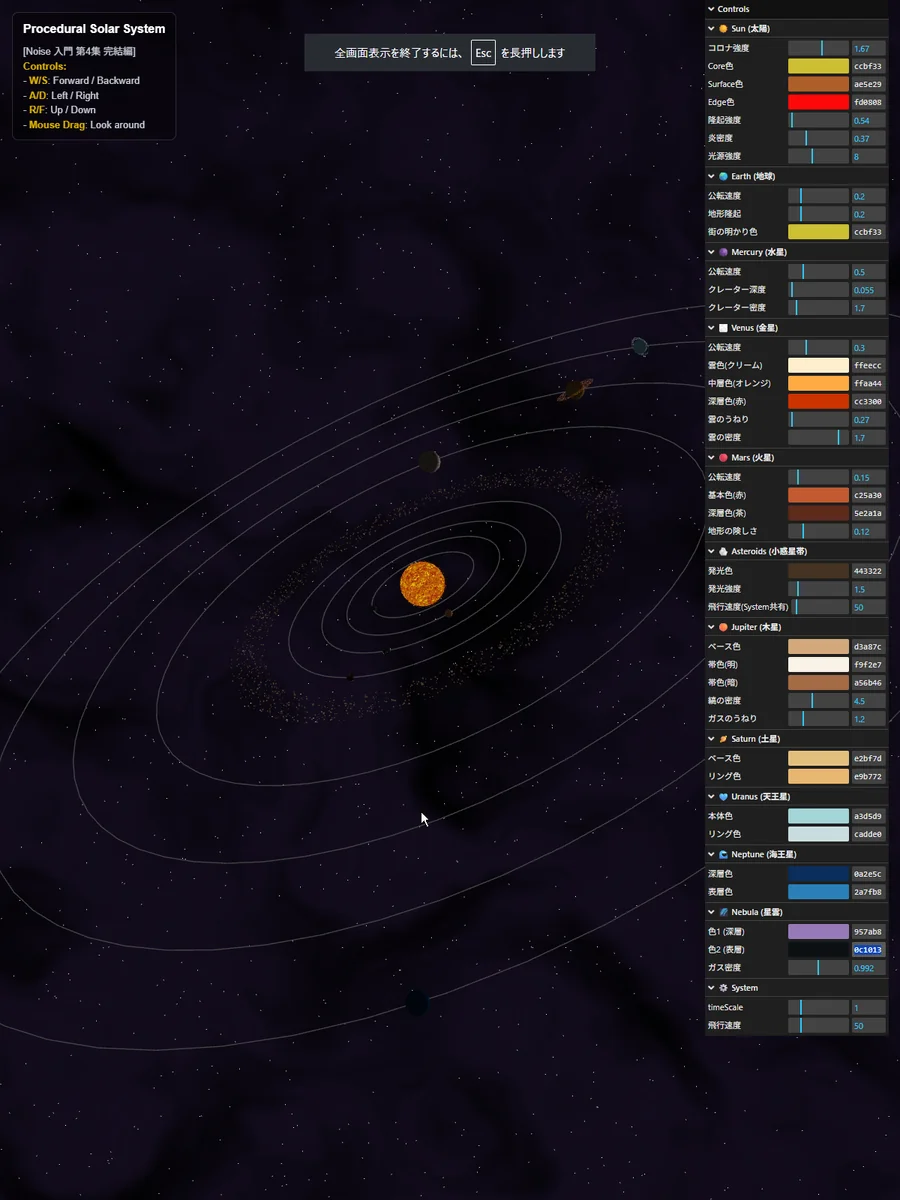900x1200 pixels.
Task: Collapse the Venus section chevron
Action: (711, 328)
